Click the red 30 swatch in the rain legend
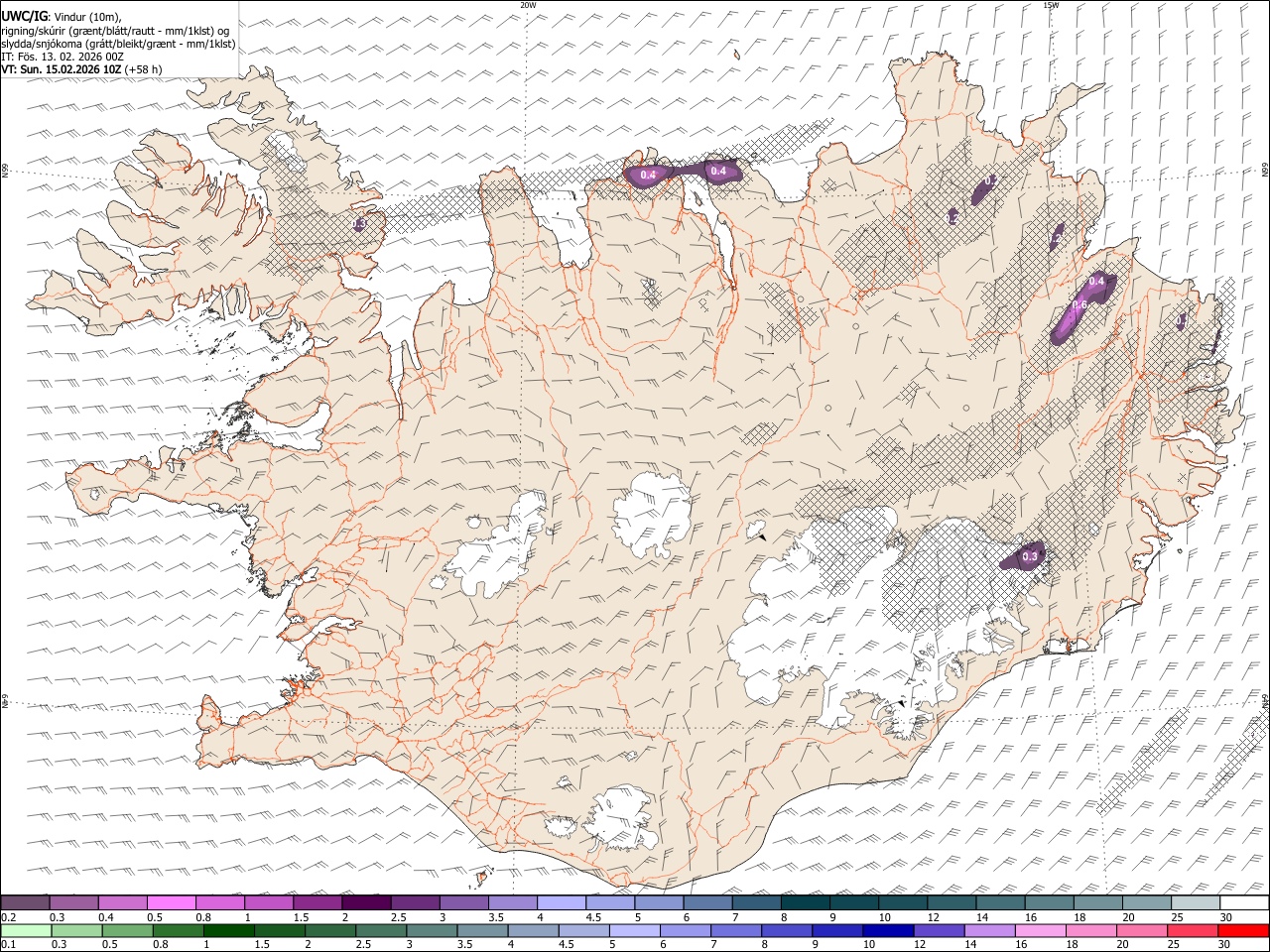 pyautogui.click(x=1243, y=931)
